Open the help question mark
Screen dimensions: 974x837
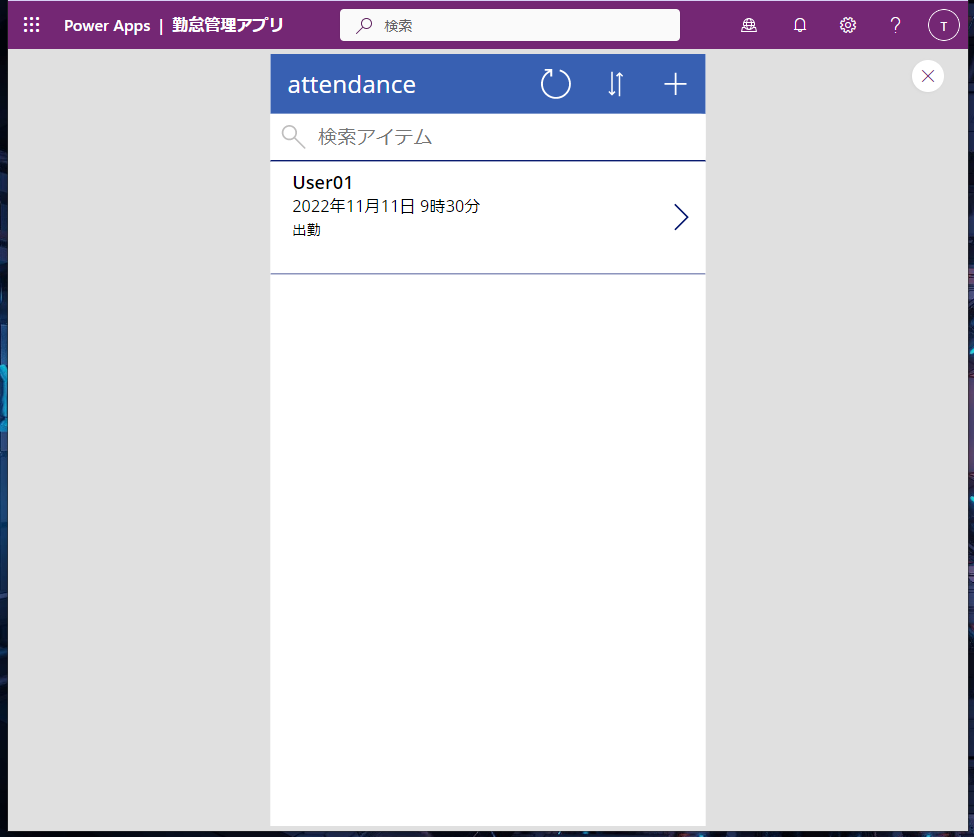[x=895, y=25]
